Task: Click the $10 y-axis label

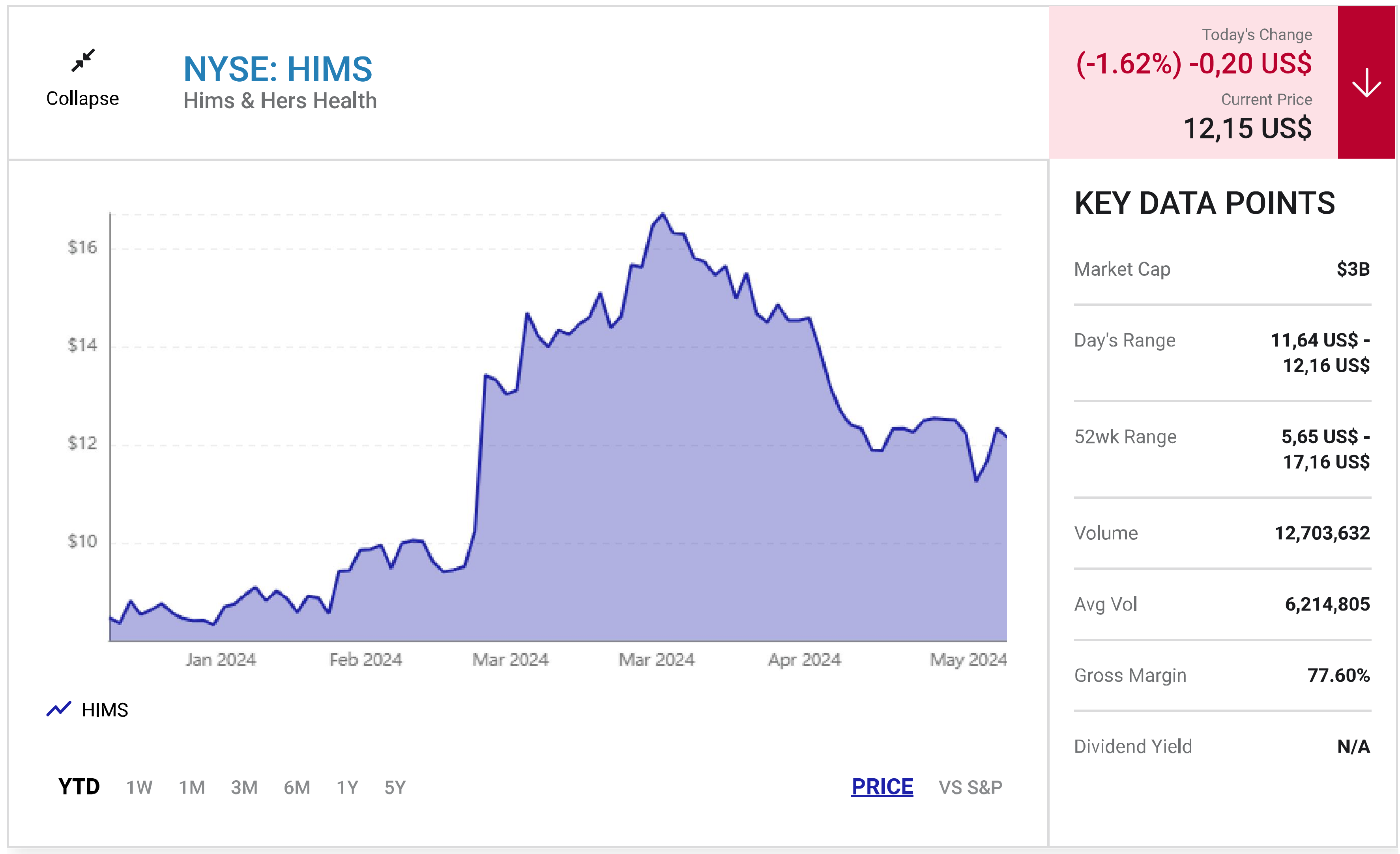Action: tap(82, 541)
